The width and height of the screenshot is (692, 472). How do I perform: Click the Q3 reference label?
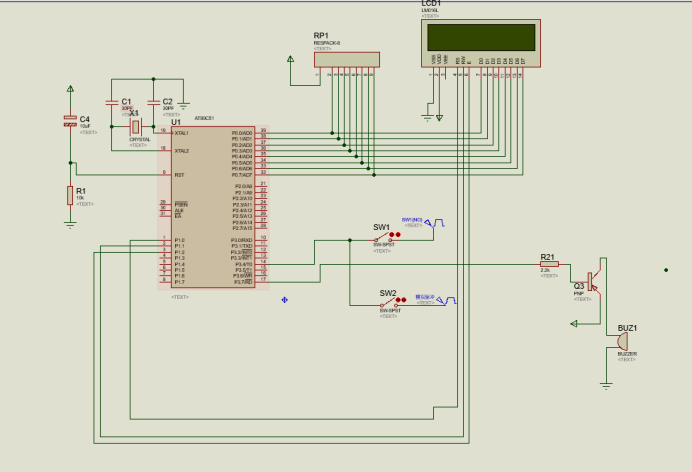pos(579,286)
